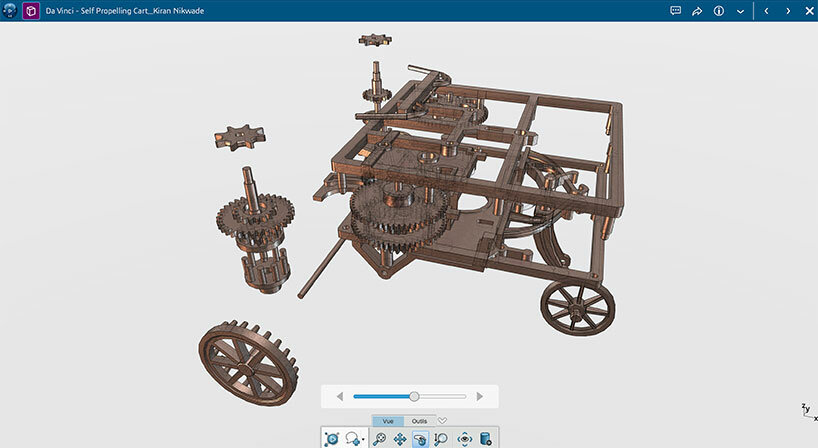Open the comments chat bubble icon
The height and width of the screenshot is (448, 818).
675,11
